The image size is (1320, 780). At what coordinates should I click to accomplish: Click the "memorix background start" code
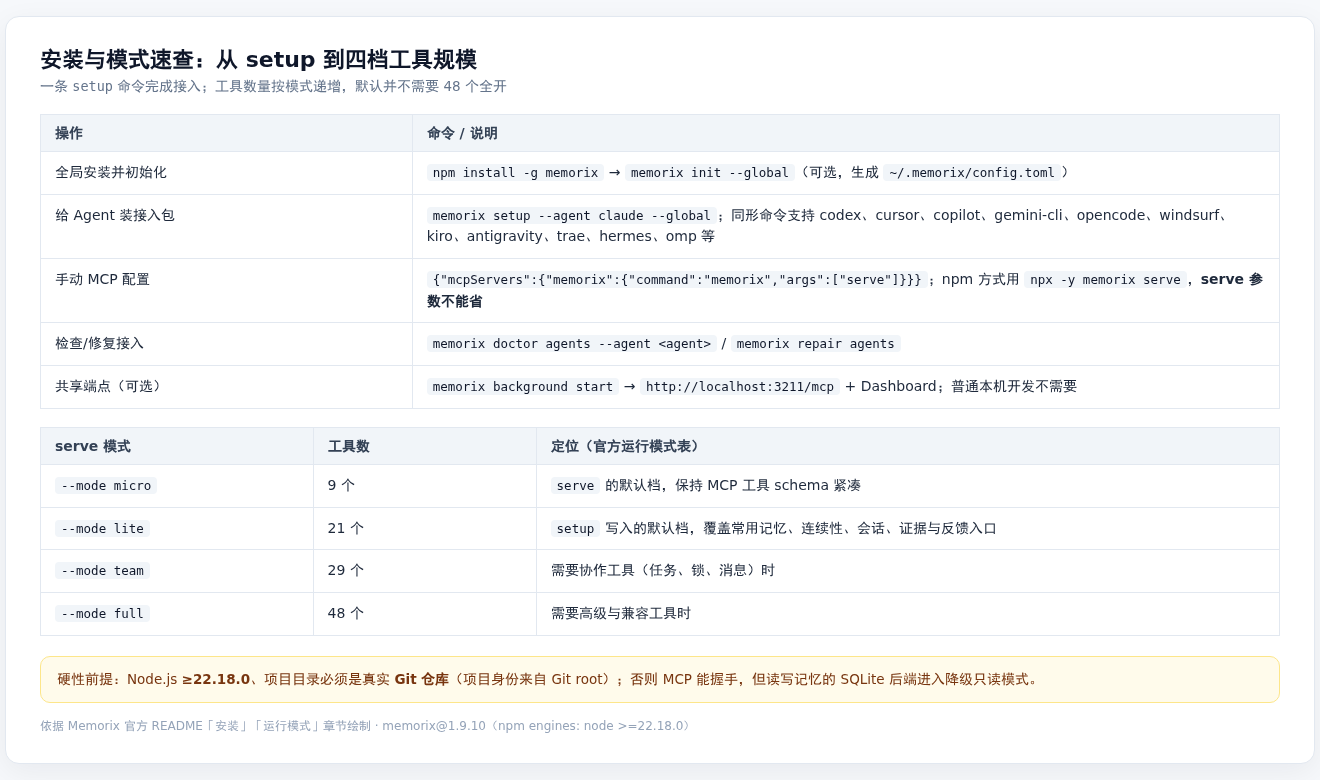point(524,387)
